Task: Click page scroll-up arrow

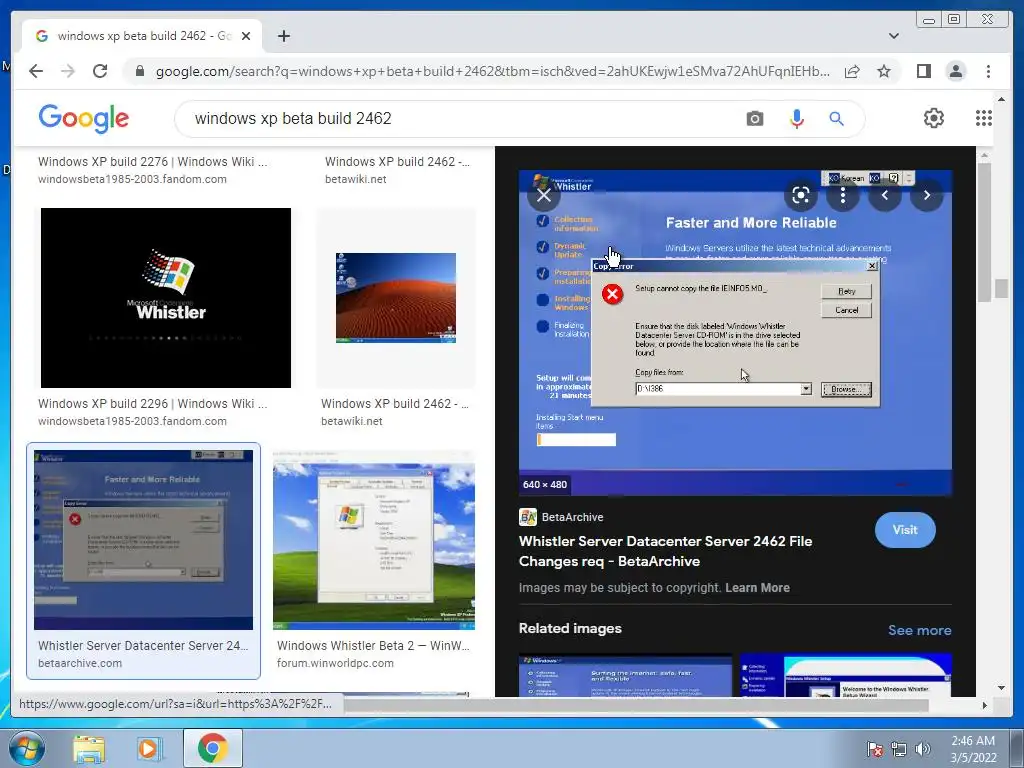Action: (1001, 99)
